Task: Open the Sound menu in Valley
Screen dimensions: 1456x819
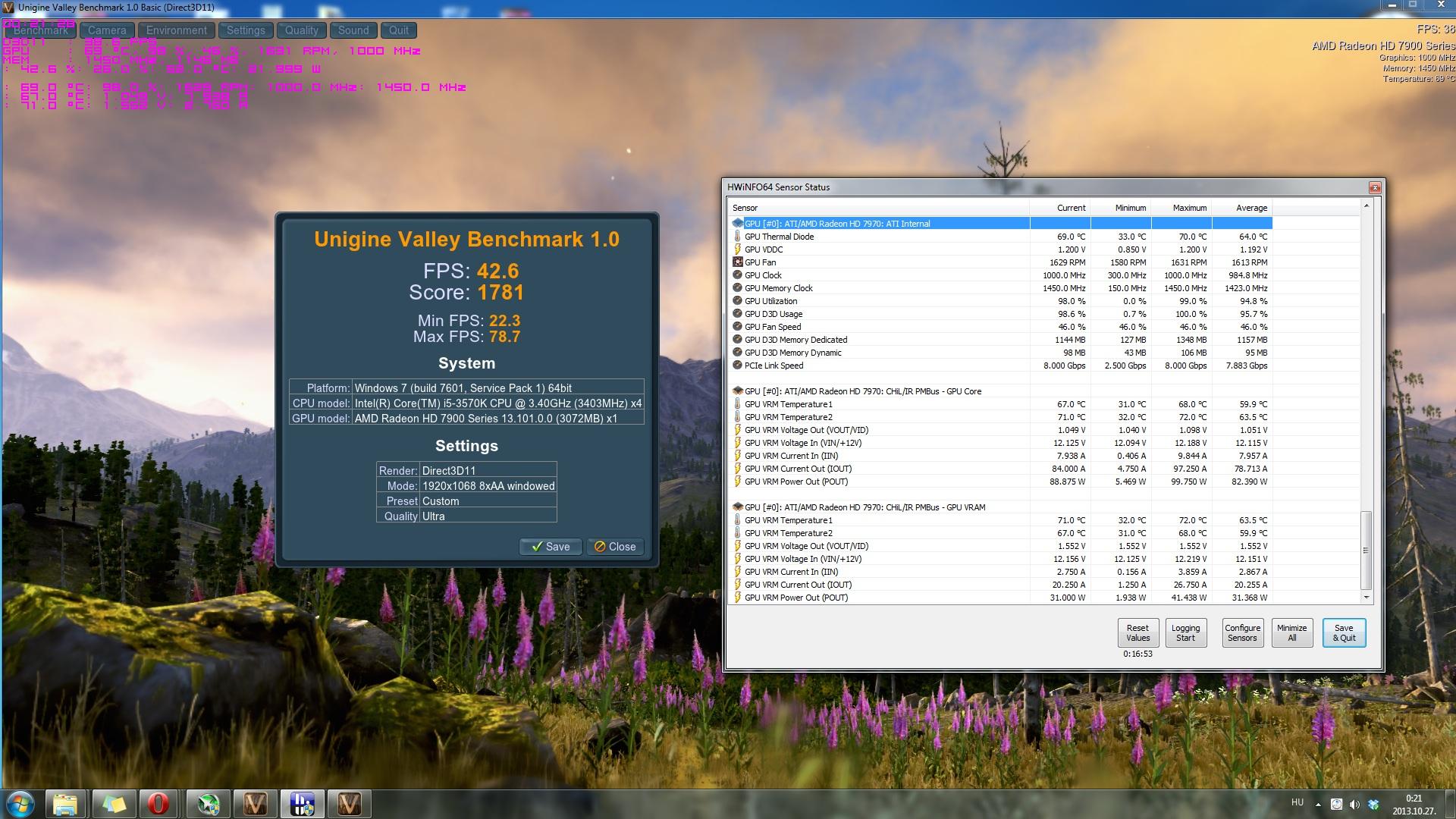Action: [x=353, y=30]
